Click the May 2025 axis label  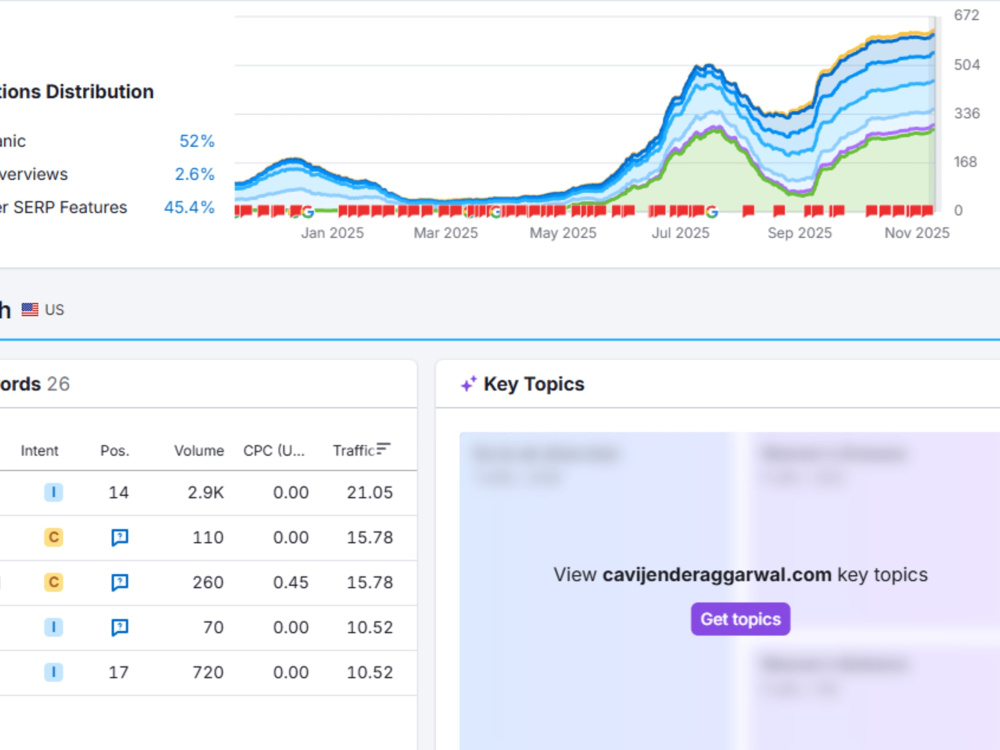[563, 233]
